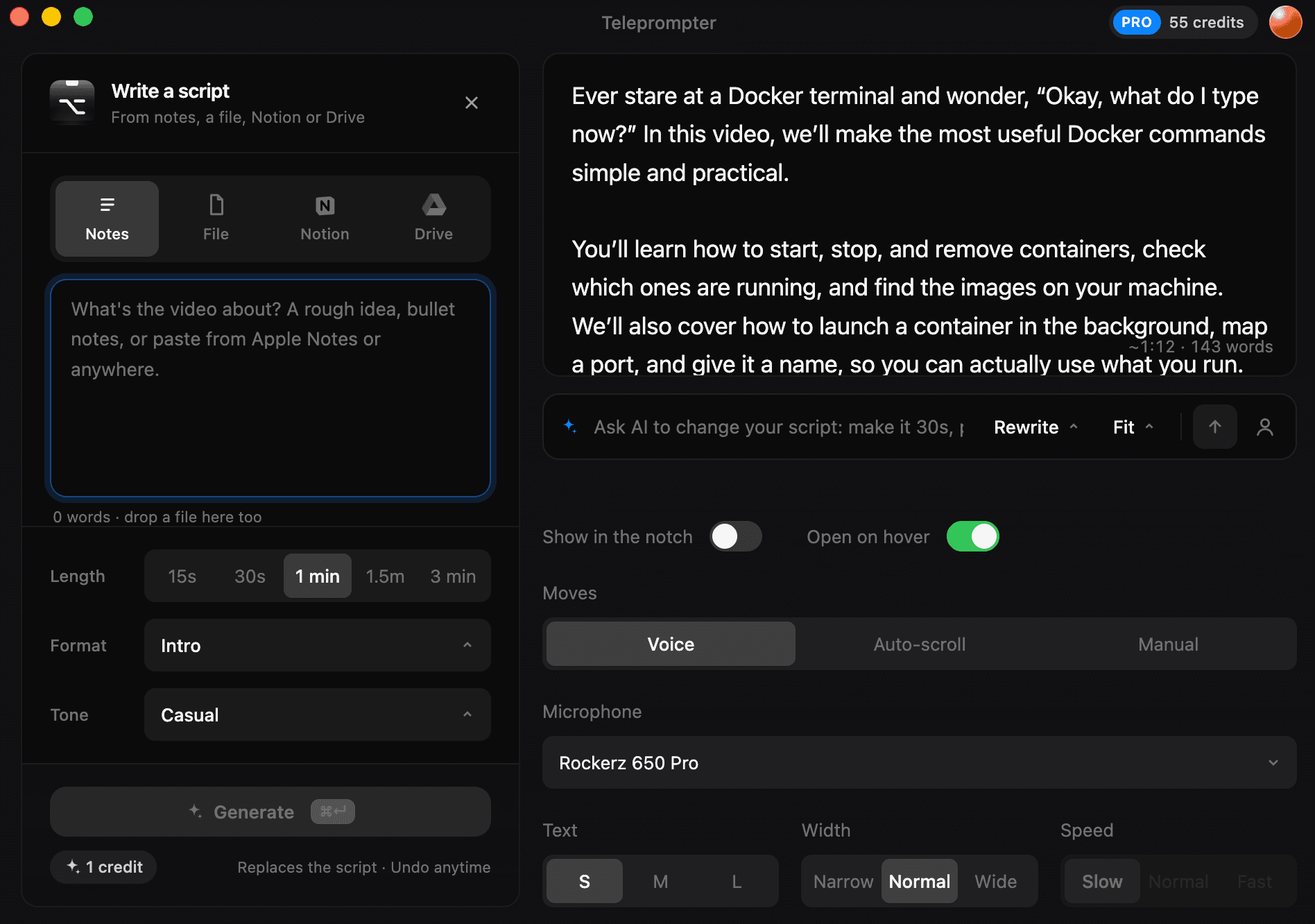Click the Write a script app icon

point(72,103)
